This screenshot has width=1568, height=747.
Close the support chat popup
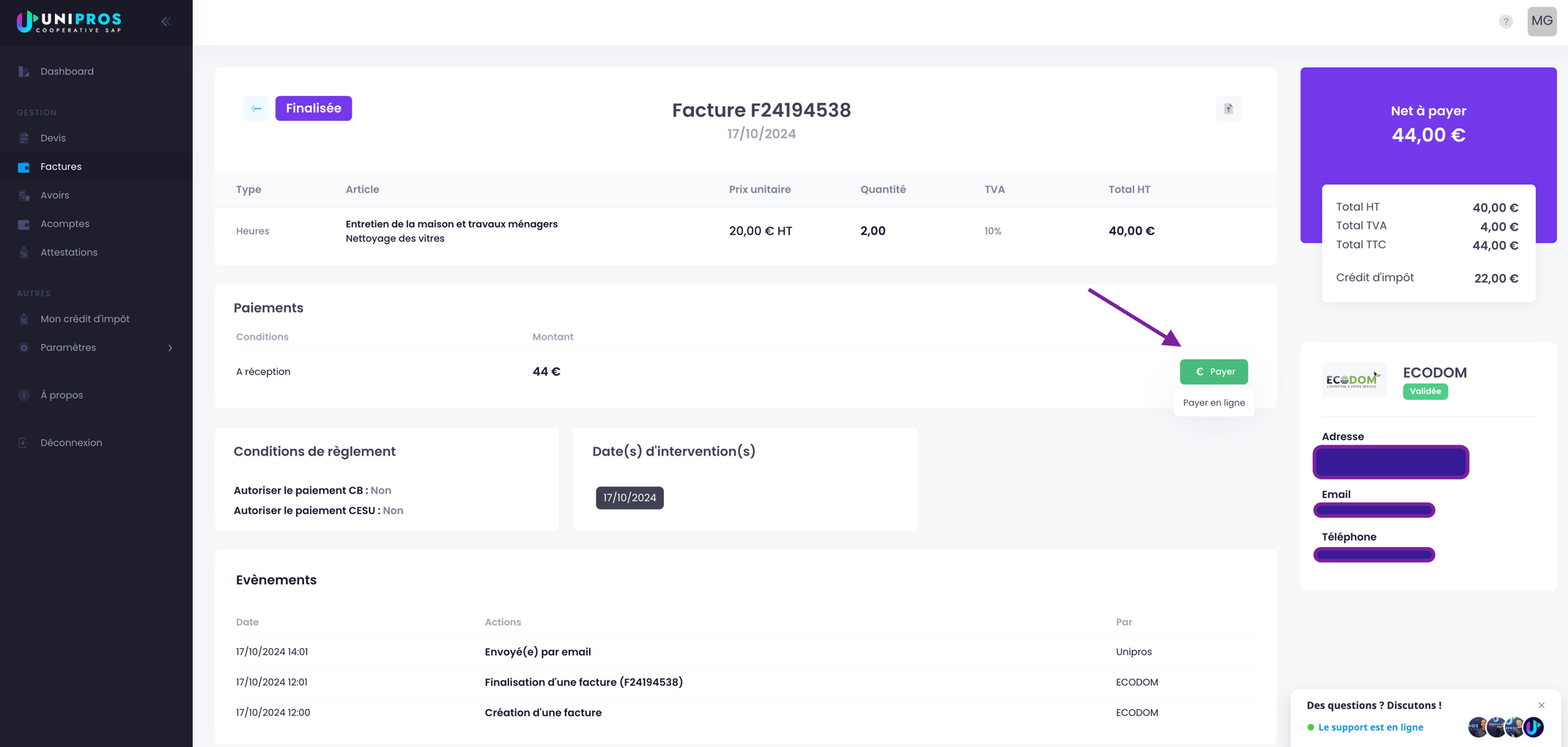coord(1541,705)
